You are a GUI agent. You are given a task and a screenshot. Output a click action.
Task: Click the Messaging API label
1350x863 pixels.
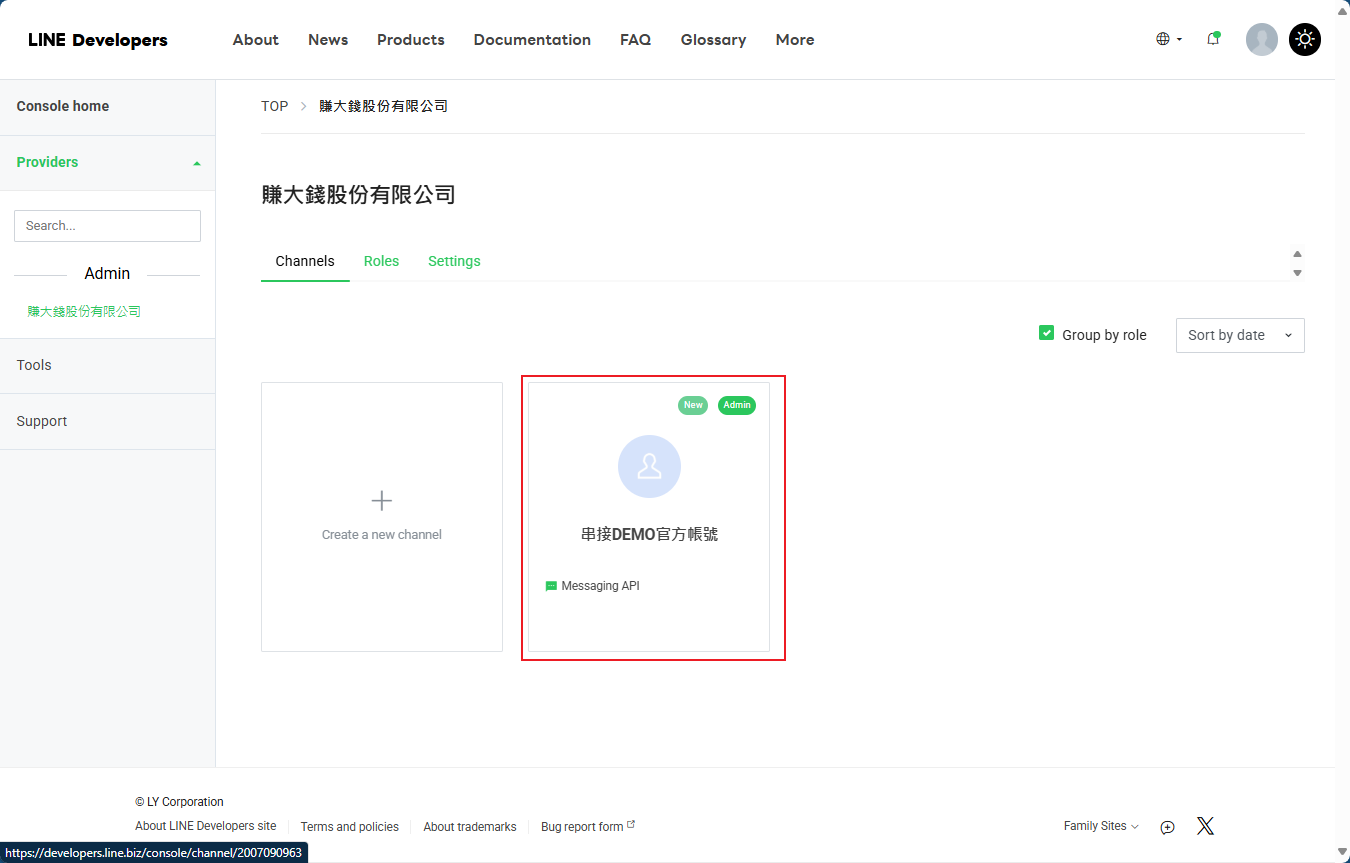coord(600,586)
